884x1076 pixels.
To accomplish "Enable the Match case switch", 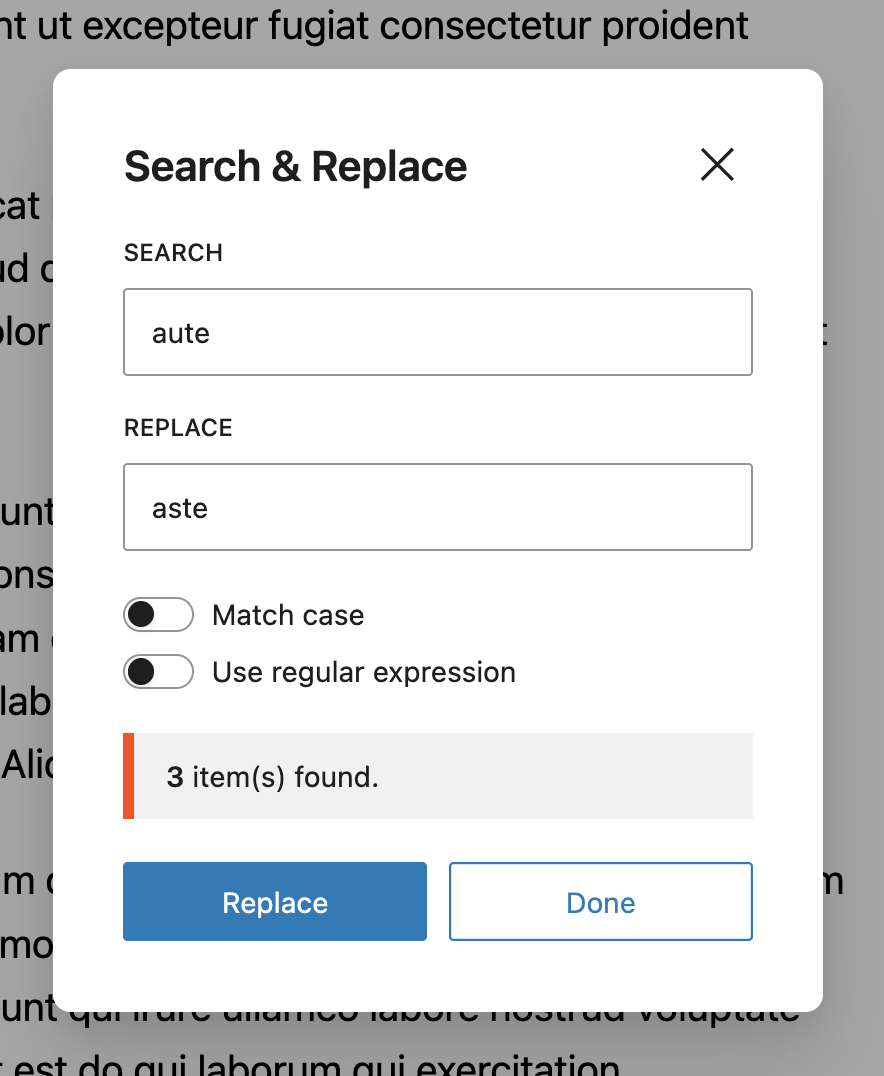I will point(158,615).
